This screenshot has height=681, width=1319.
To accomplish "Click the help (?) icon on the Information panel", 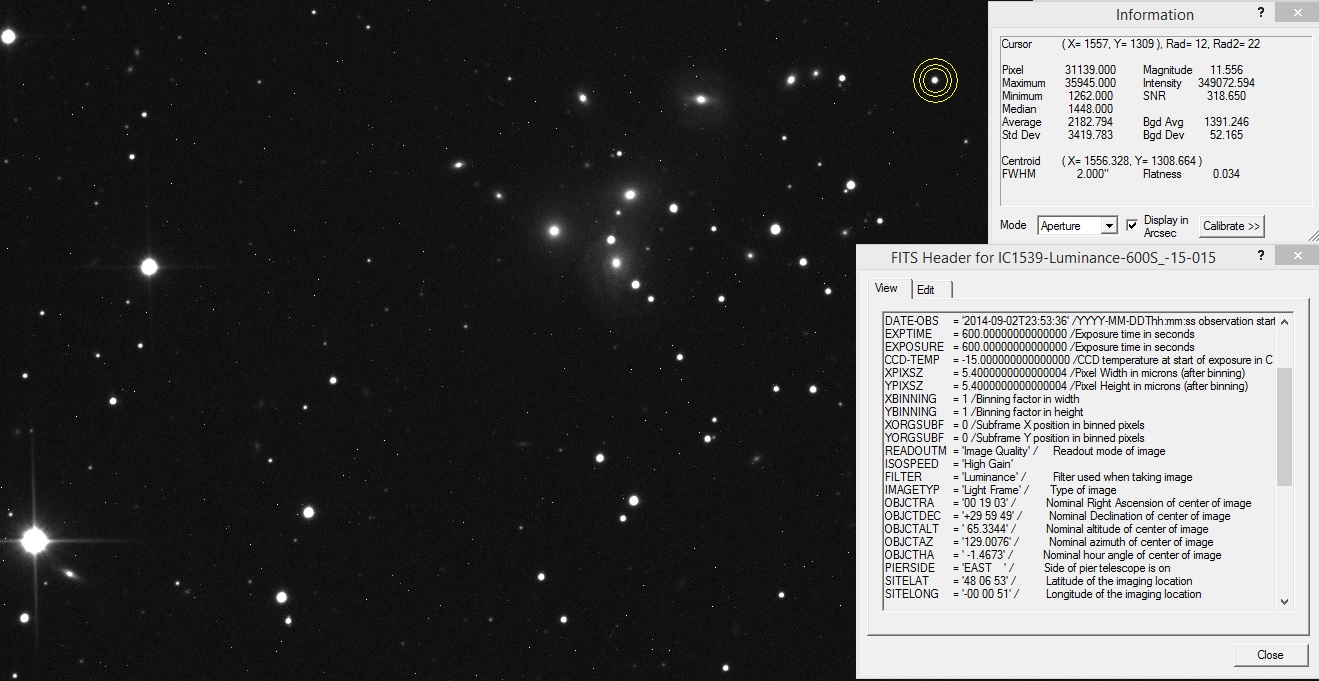I will 1262,13.
